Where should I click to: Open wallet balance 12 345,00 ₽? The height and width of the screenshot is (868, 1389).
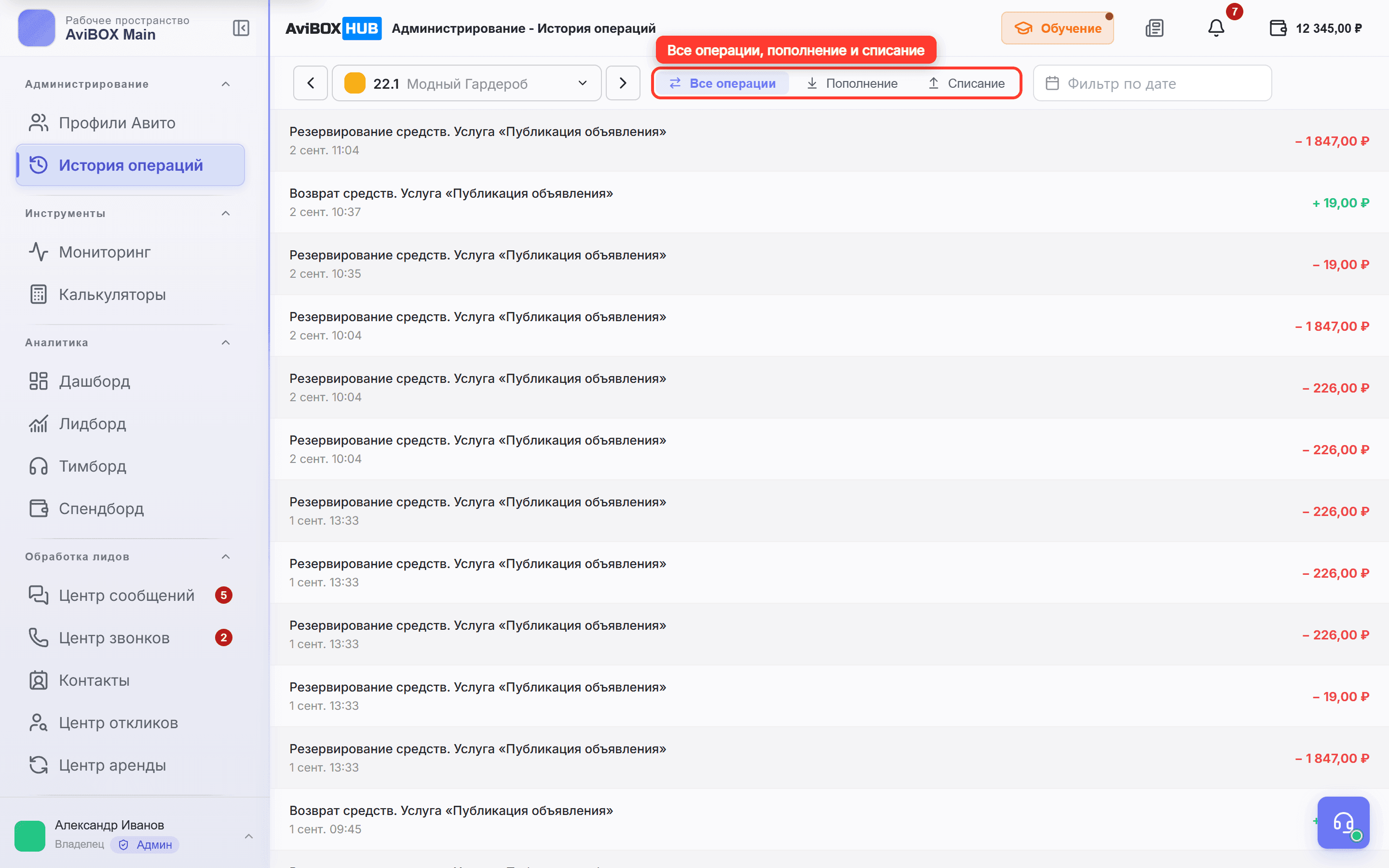point(1316,28)
